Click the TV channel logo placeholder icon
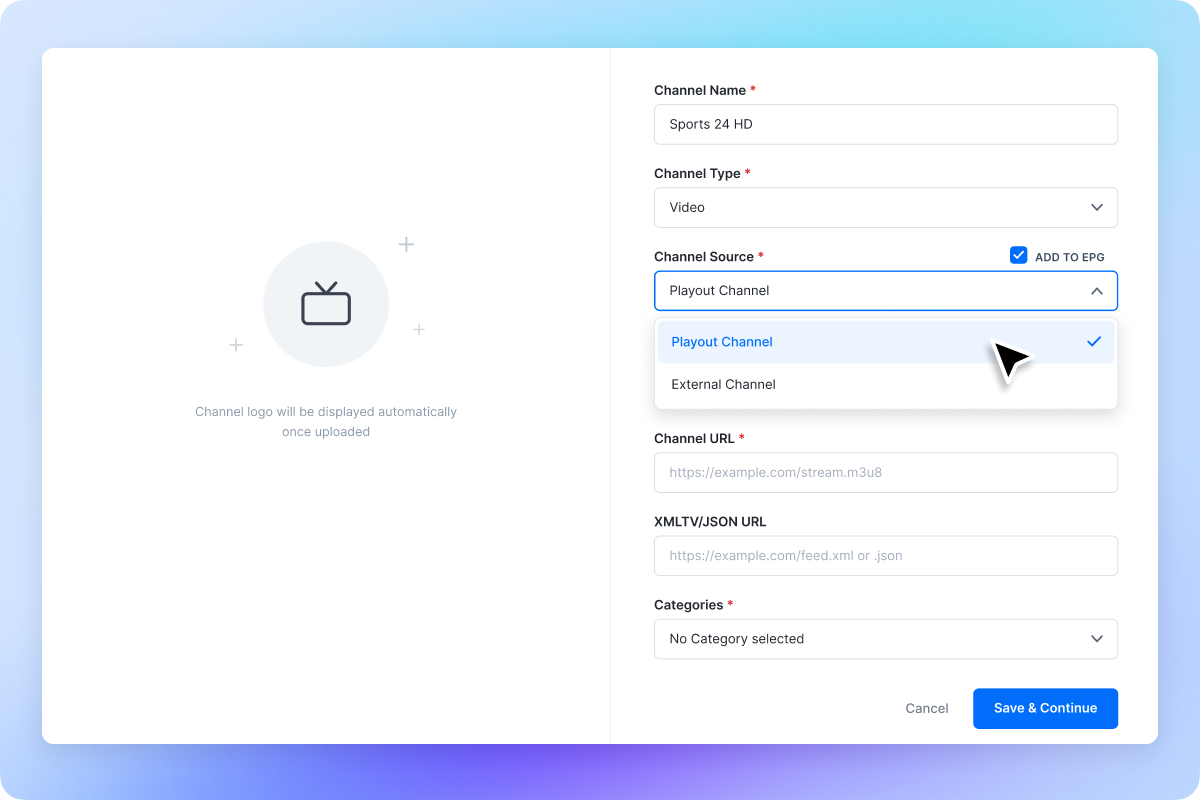This screenshot has height=800, width=1200. pyautogui.click(x=326, y=304)
